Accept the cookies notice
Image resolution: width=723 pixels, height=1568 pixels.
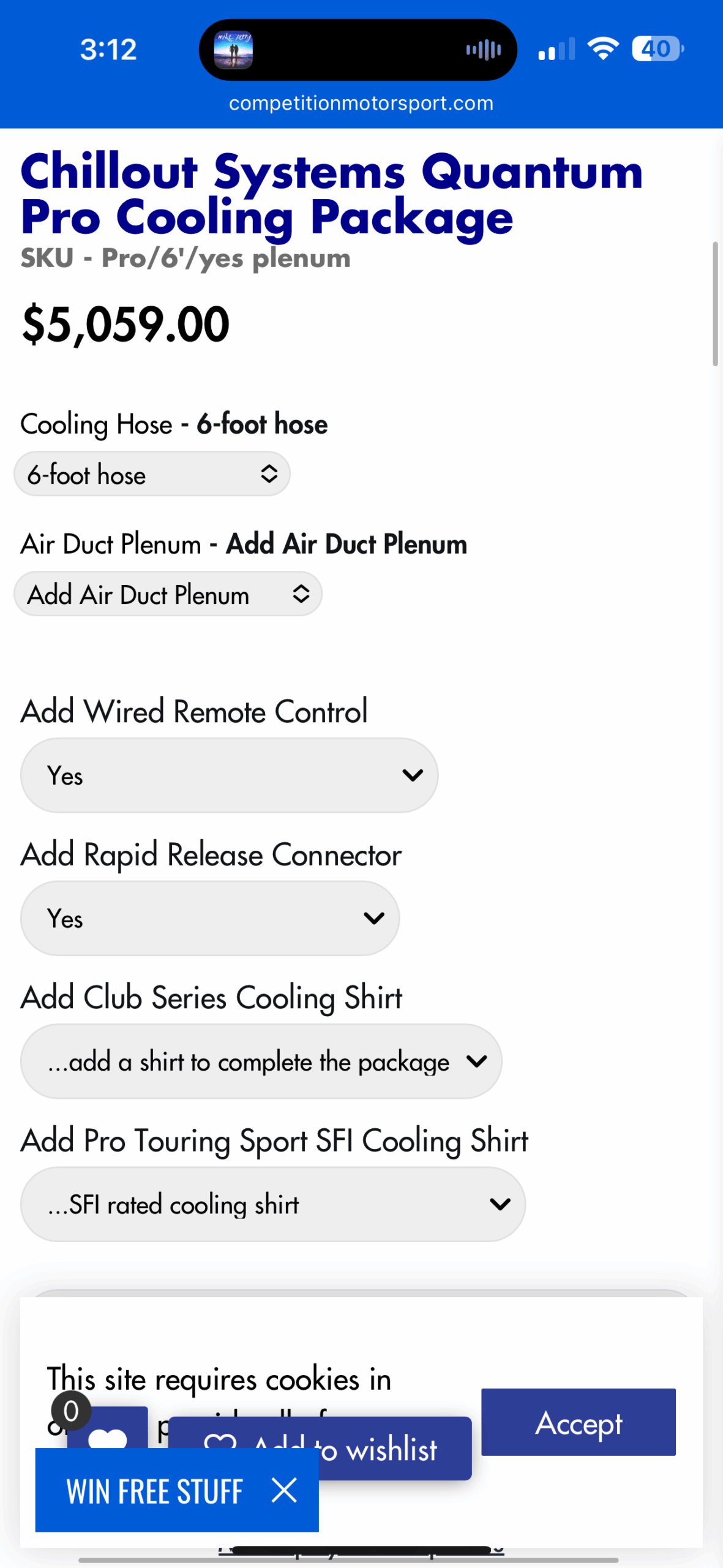tap(578, 1422)
